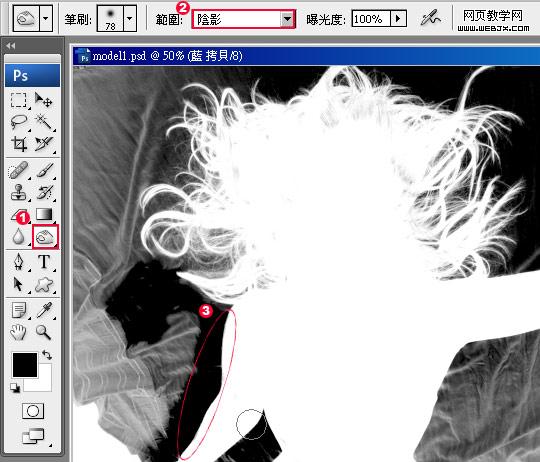Viewport: 540px width, 462px height.
Task: Select the History Brush tool
Action: pos(44,192)
